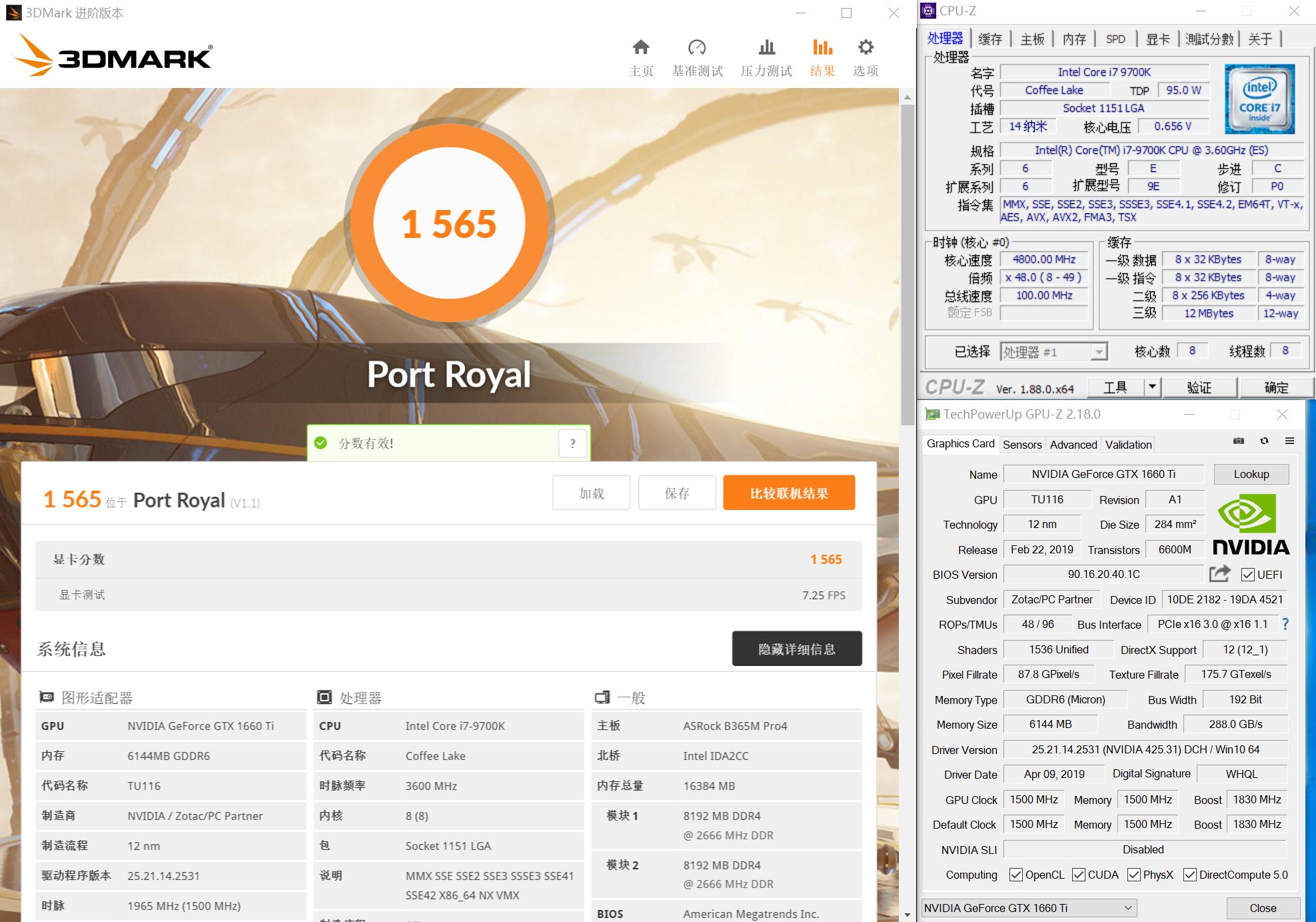The image size is (1316, 922).
Task: Open the SPD tab in CPU-Z
Action: (x=1116, y=39)
